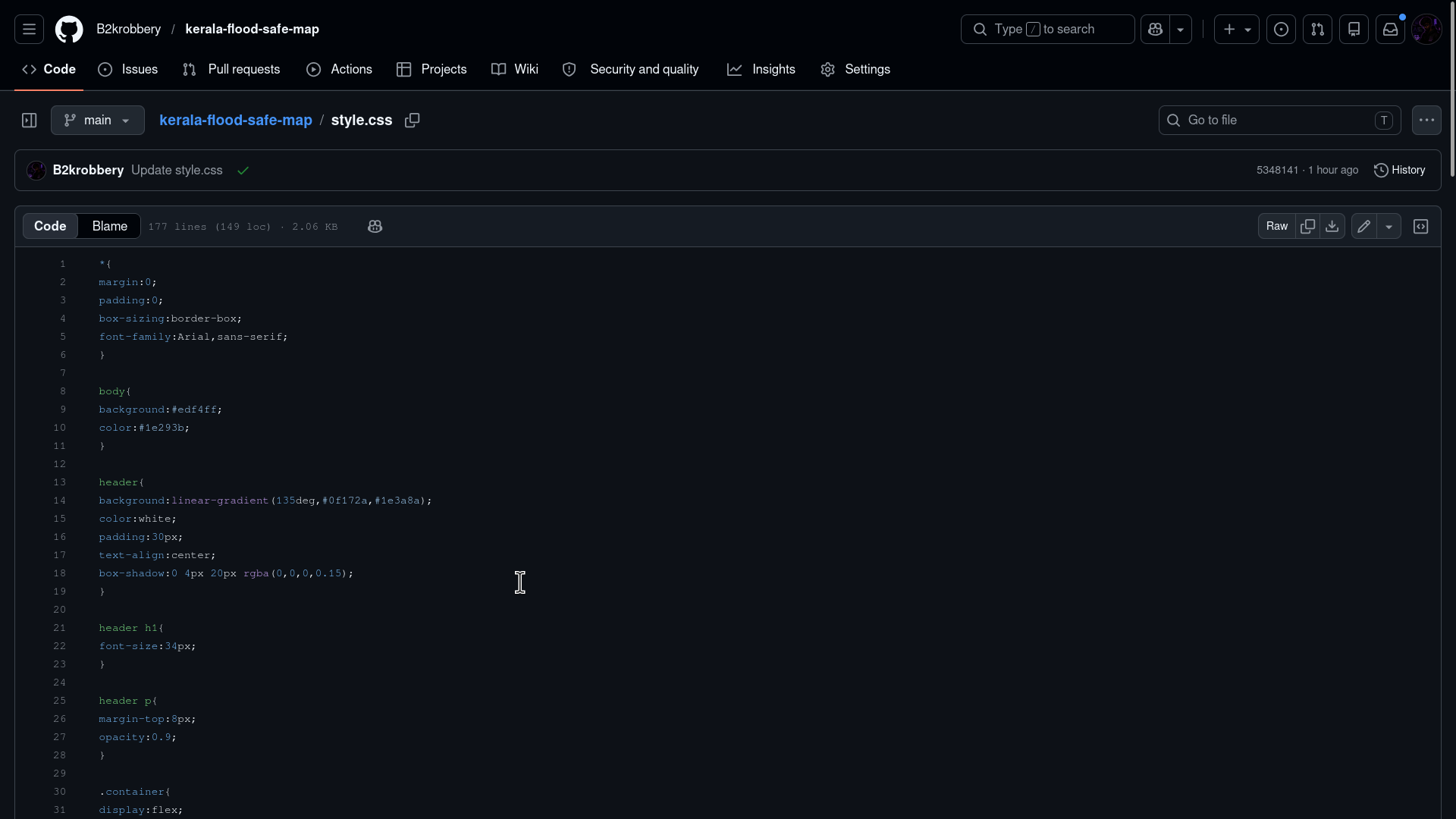Viewport: 1456px width, 819px height.
Task: View your pull requests icon in header
Action: (x=1317, y=29)
